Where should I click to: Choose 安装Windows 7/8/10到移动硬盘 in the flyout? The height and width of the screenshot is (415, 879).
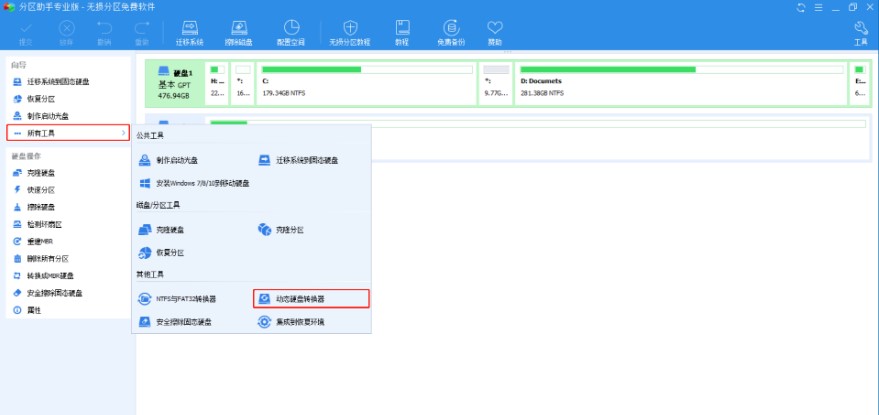[x=194, y=183]
